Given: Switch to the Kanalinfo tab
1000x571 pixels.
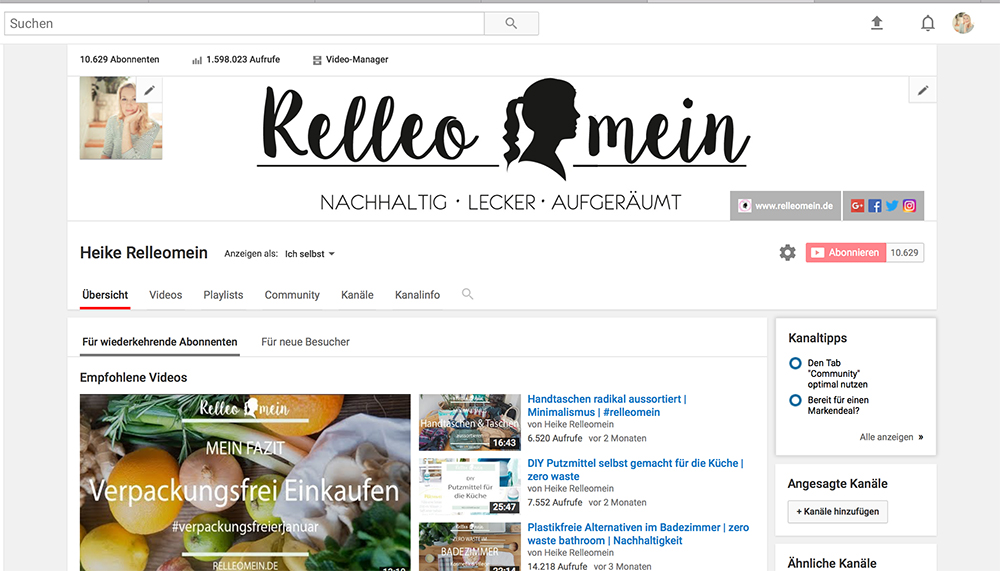Looking at the screenshot, I should pyautogui.click(x=417, y=295).
